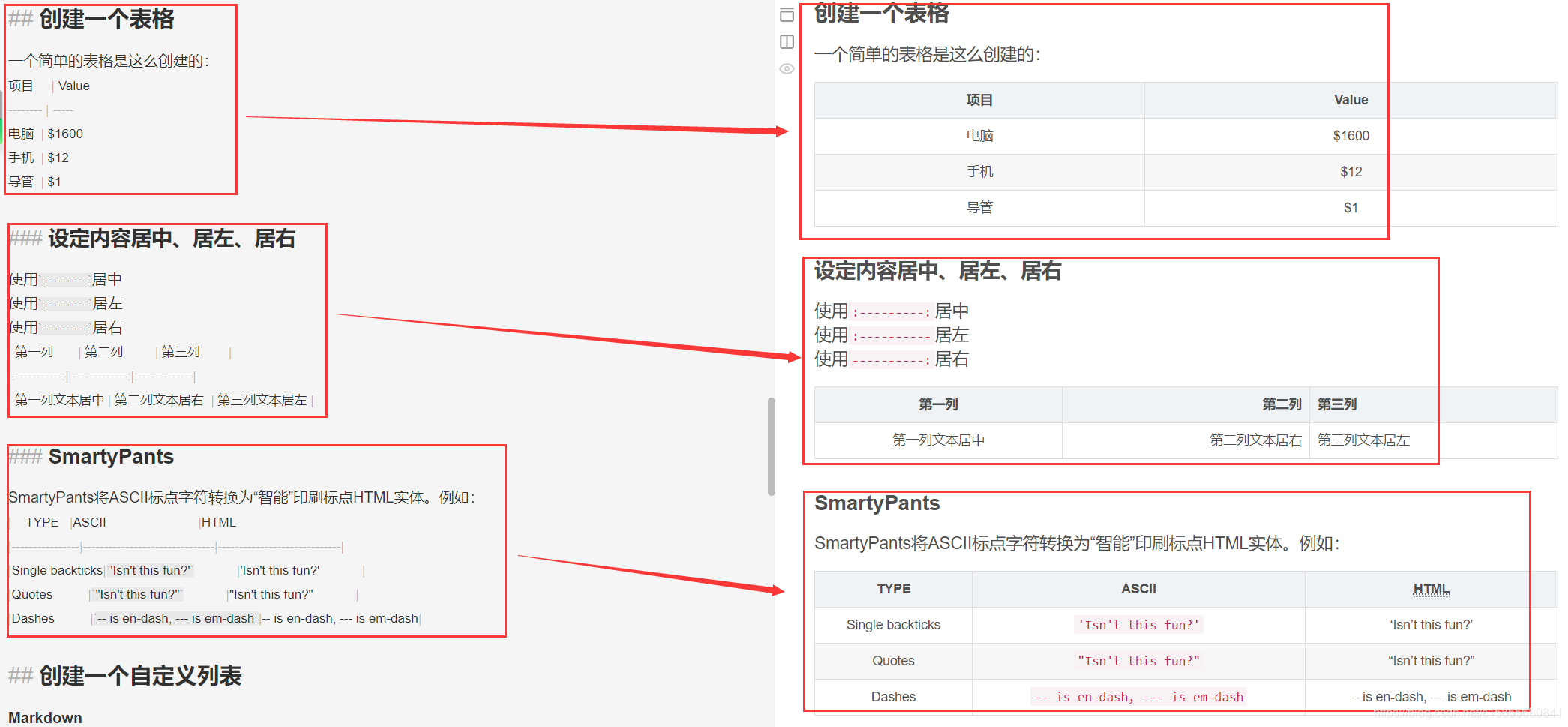Click the '导管' cell in preview table
Image resolution: width=1568 pixels, height=727 pixels.
[x=979, y=208]
